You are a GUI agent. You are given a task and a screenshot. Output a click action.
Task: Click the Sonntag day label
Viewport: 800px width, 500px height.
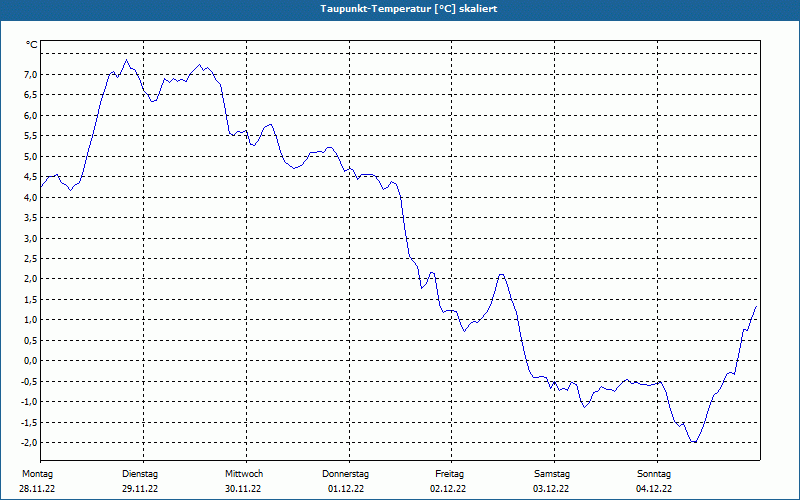pos(654,474)
